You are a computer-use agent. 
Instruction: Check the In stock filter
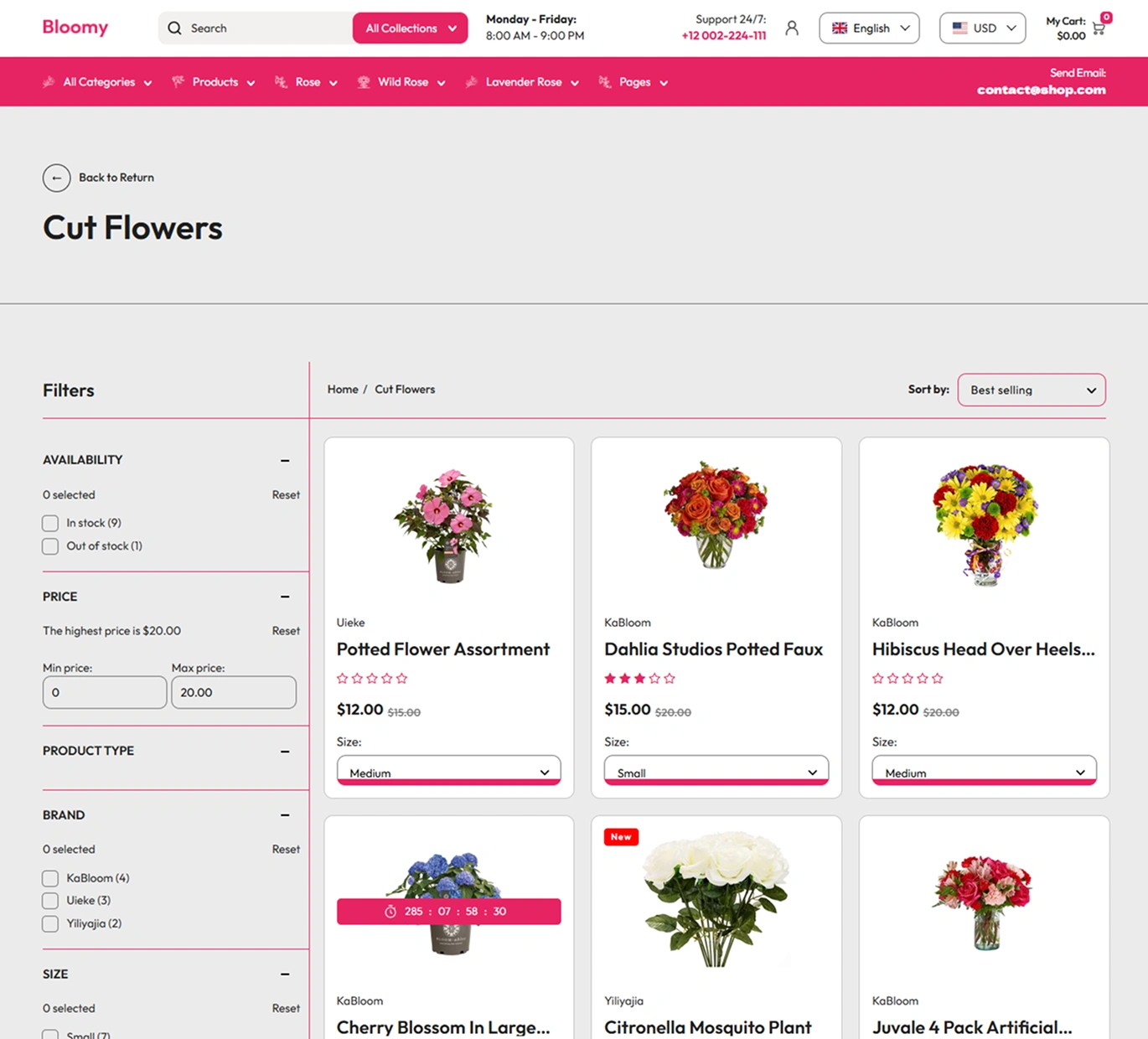tap(50, 523)
